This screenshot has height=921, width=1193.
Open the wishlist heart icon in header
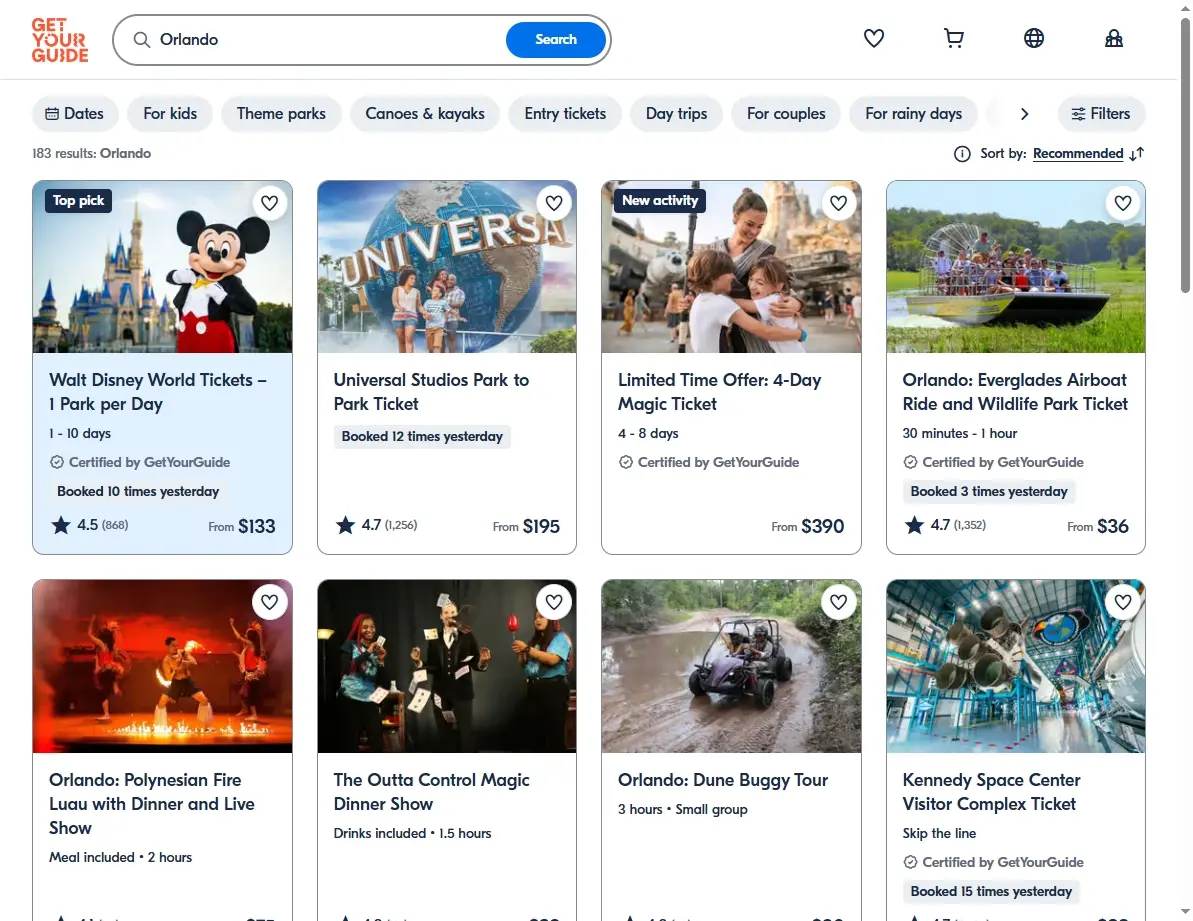(x=873, y=38)
